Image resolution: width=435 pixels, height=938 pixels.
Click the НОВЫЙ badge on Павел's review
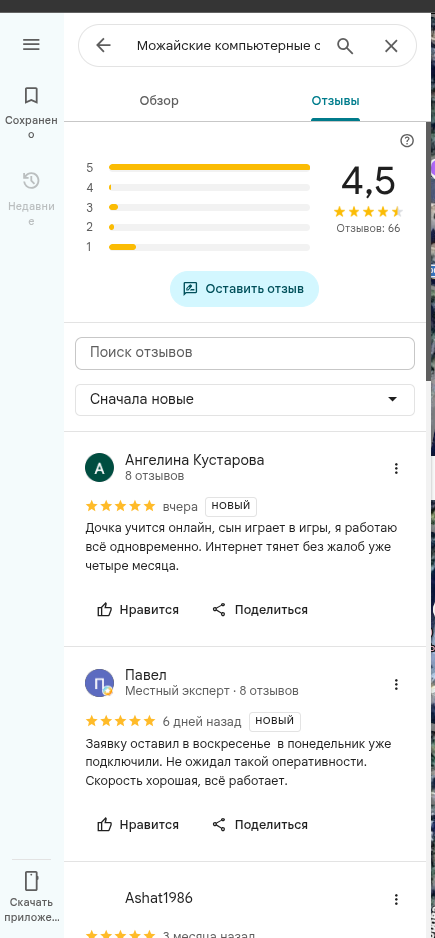pos(275,721)
